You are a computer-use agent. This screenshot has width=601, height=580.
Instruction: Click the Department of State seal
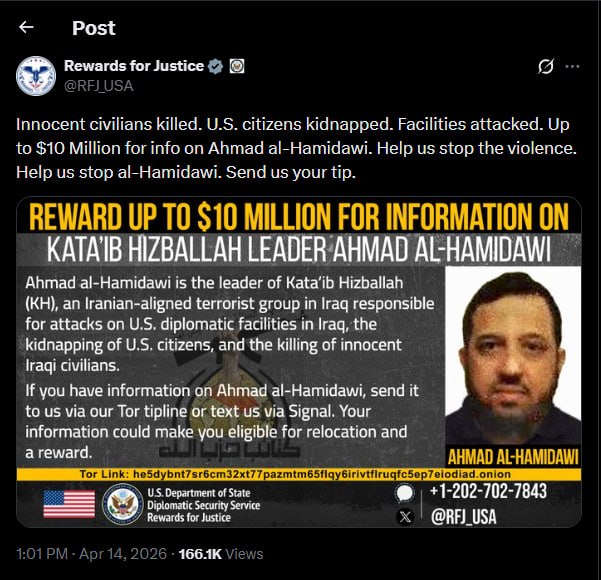pos(123,504)
